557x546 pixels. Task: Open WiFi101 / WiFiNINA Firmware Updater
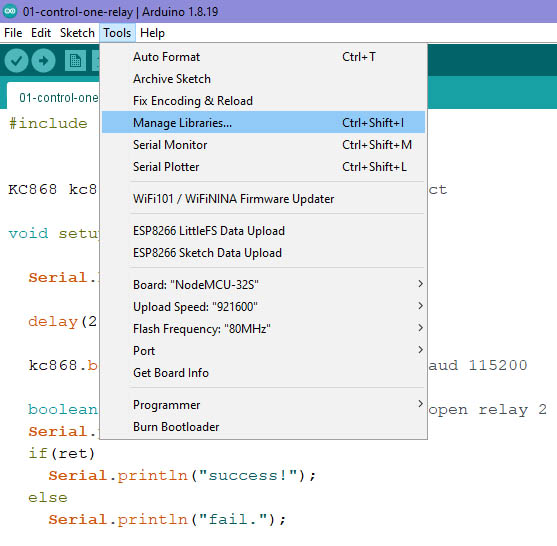[x=263, y=199]
